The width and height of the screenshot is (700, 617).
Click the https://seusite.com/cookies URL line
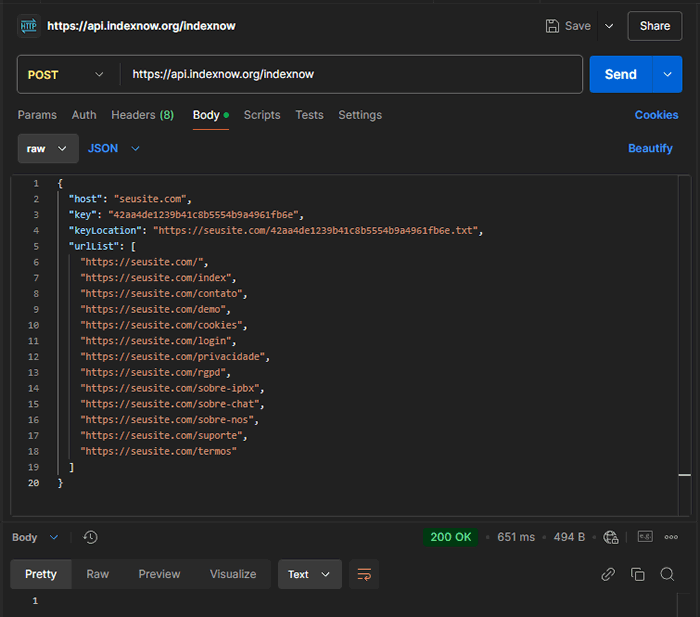(x=161, y=325)
